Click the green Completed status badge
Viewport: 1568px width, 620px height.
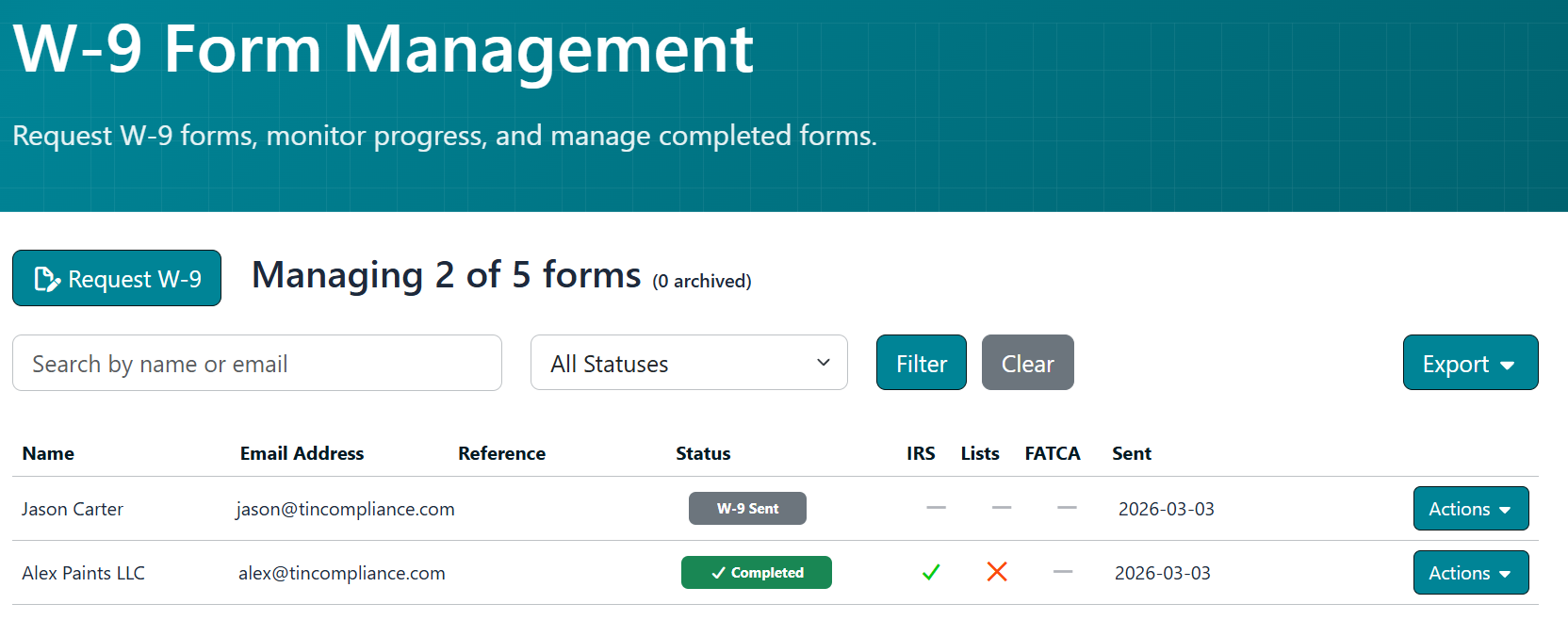pyautogui.click(x=756, y=573)
